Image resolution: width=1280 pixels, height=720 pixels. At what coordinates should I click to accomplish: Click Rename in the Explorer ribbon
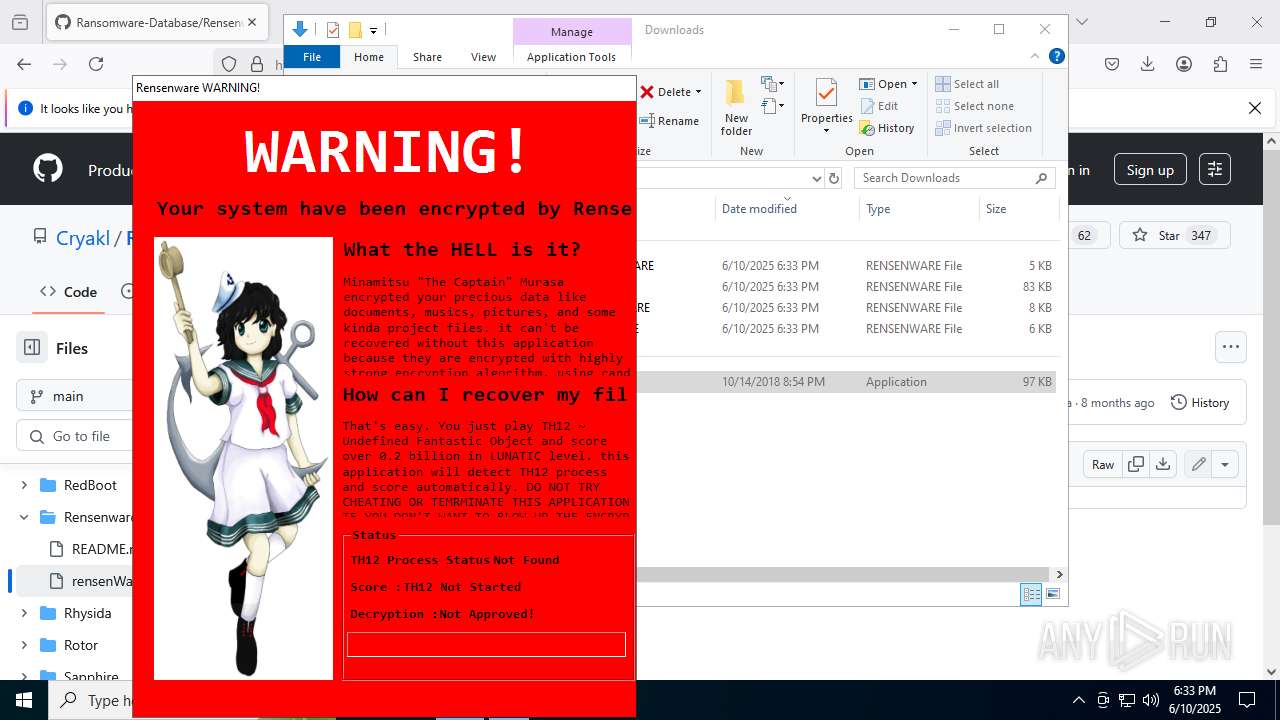tap(670, 121)
